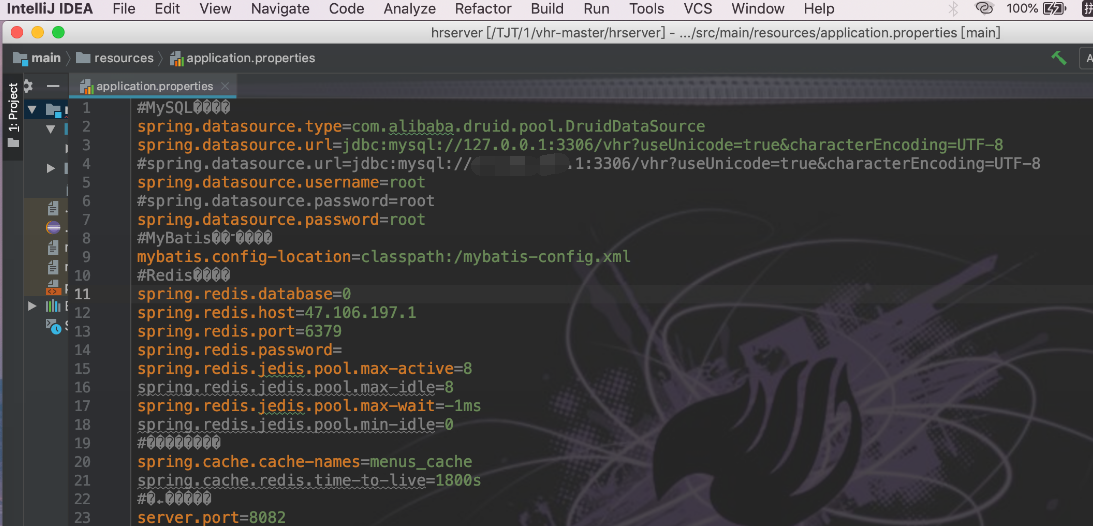Place cursor on the server.port=8082 line
The height and width of the screenshot is (526, 1093).
pyautogui.click(x=211, y=517)
